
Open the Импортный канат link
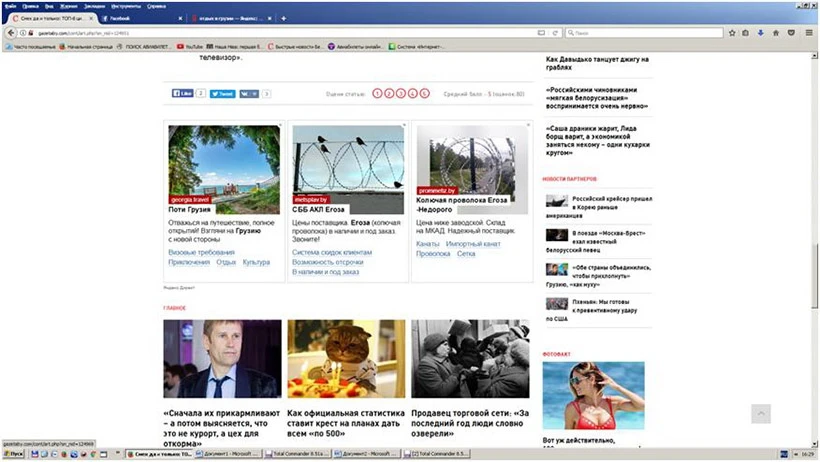point(473,244)
